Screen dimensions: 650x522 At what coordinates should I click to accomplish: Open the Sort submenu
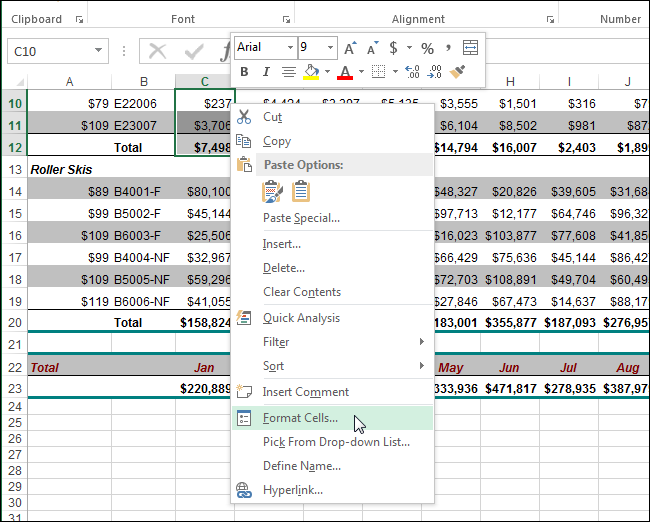pyautogui.click(x=274, y=366)
